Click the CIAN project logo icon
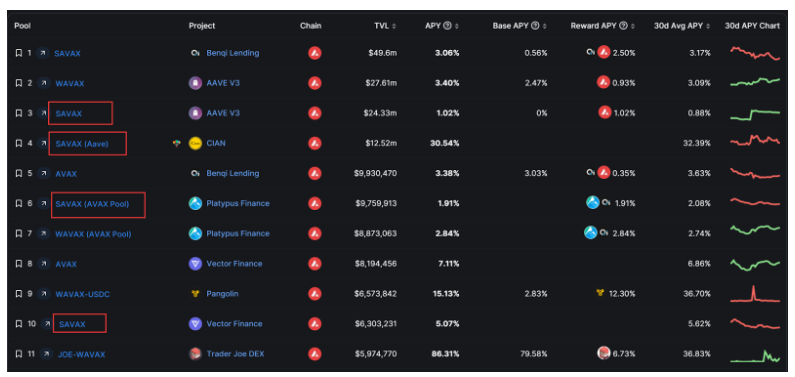The height and width of the screenshot is (377, 795). [195, 143]
